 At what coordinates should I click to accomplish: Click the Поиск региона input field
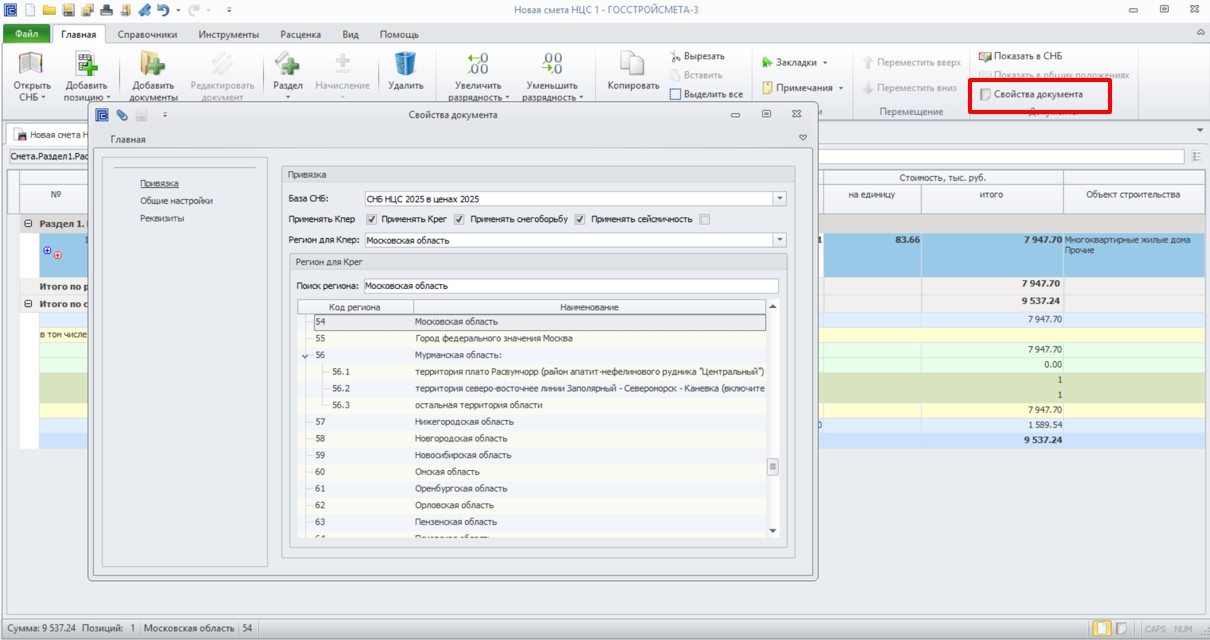pos(570,286)
